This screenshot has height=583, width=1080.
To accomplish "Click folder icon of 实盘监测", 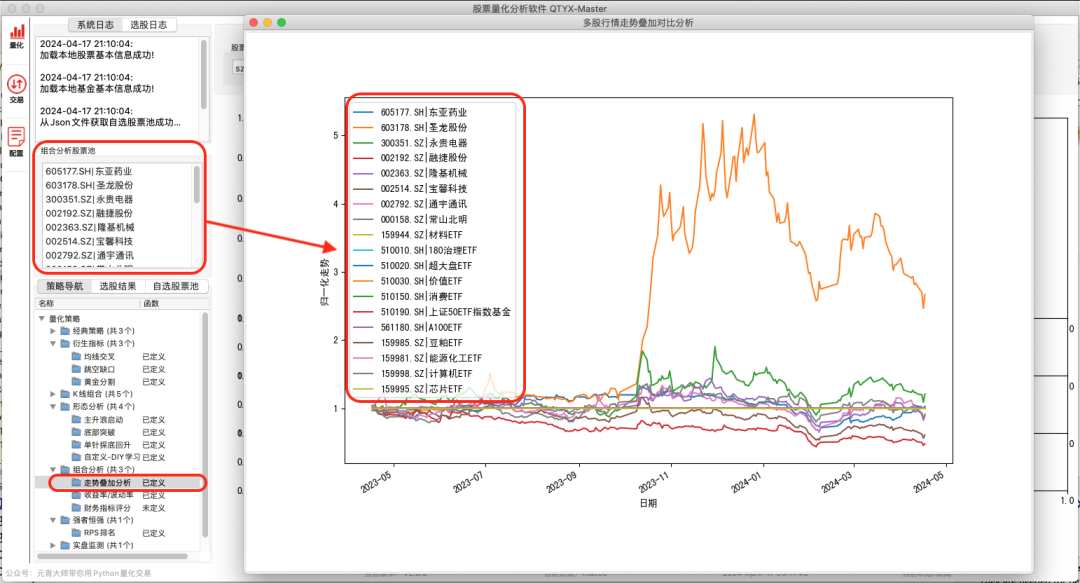I will coord(65,545).
